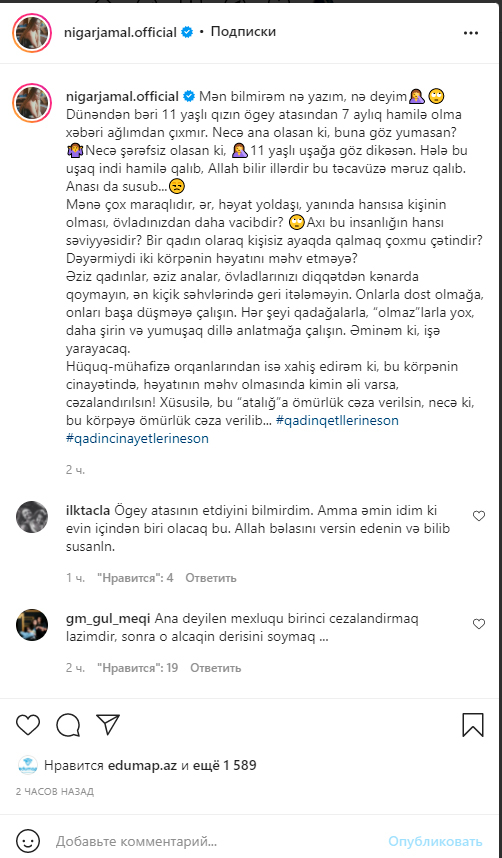Viewport: 502px width, 858px height.
Task: Share post with paper plane icon
Action: pos(108,724)
